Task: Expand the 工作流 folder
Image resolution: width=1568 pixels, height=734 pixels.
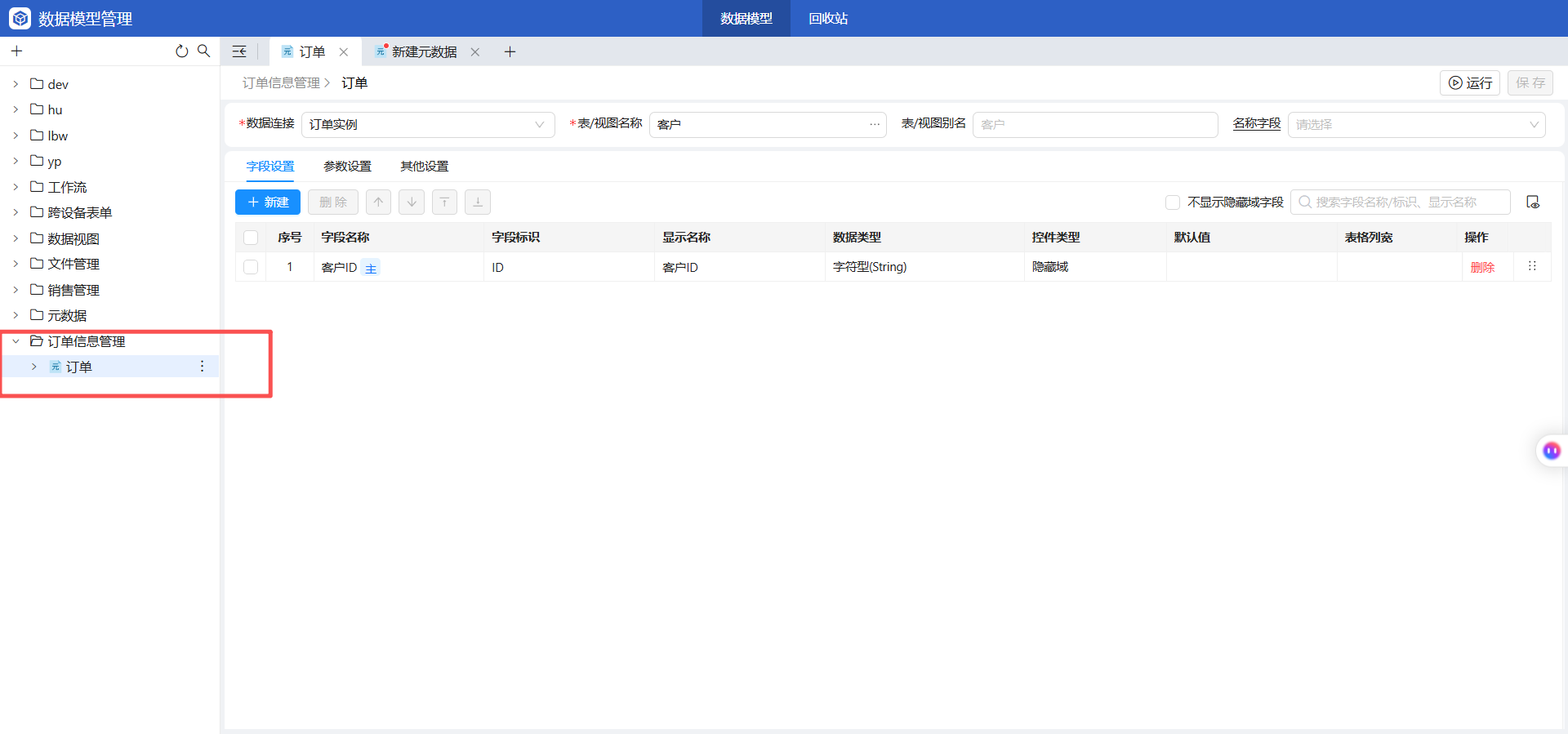Action: click(16, 187)
